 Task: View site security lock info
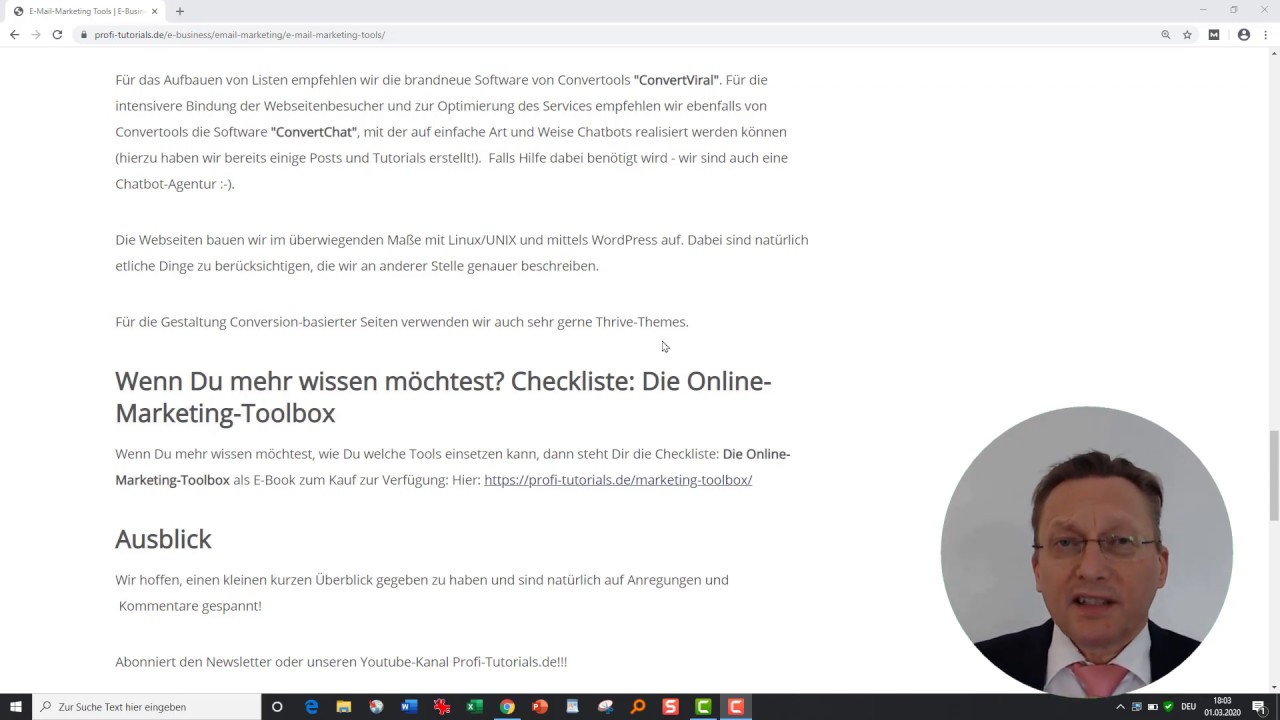(x=84, y=34)
